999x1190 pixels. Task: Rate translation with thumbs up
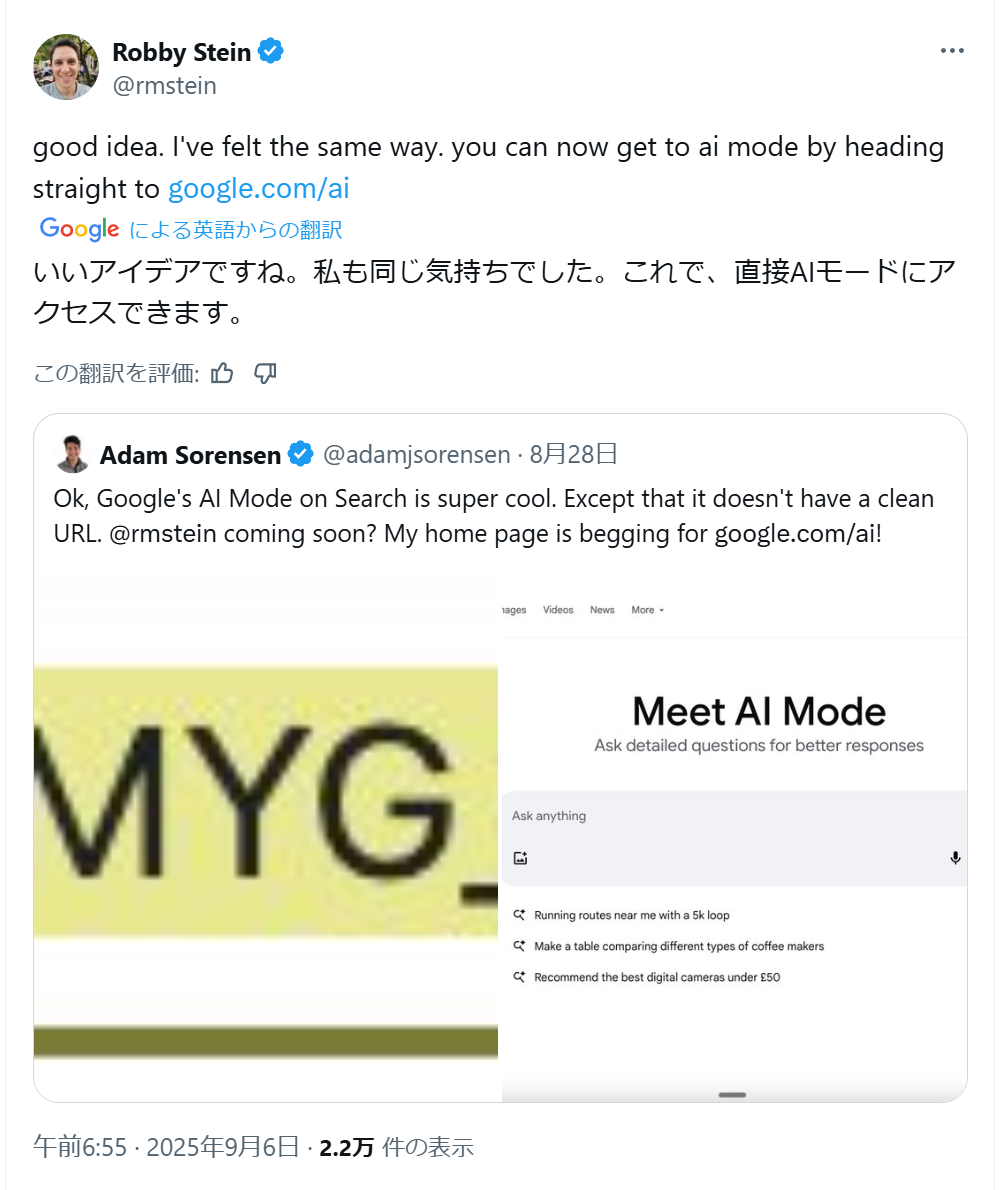tap(222, 373)
